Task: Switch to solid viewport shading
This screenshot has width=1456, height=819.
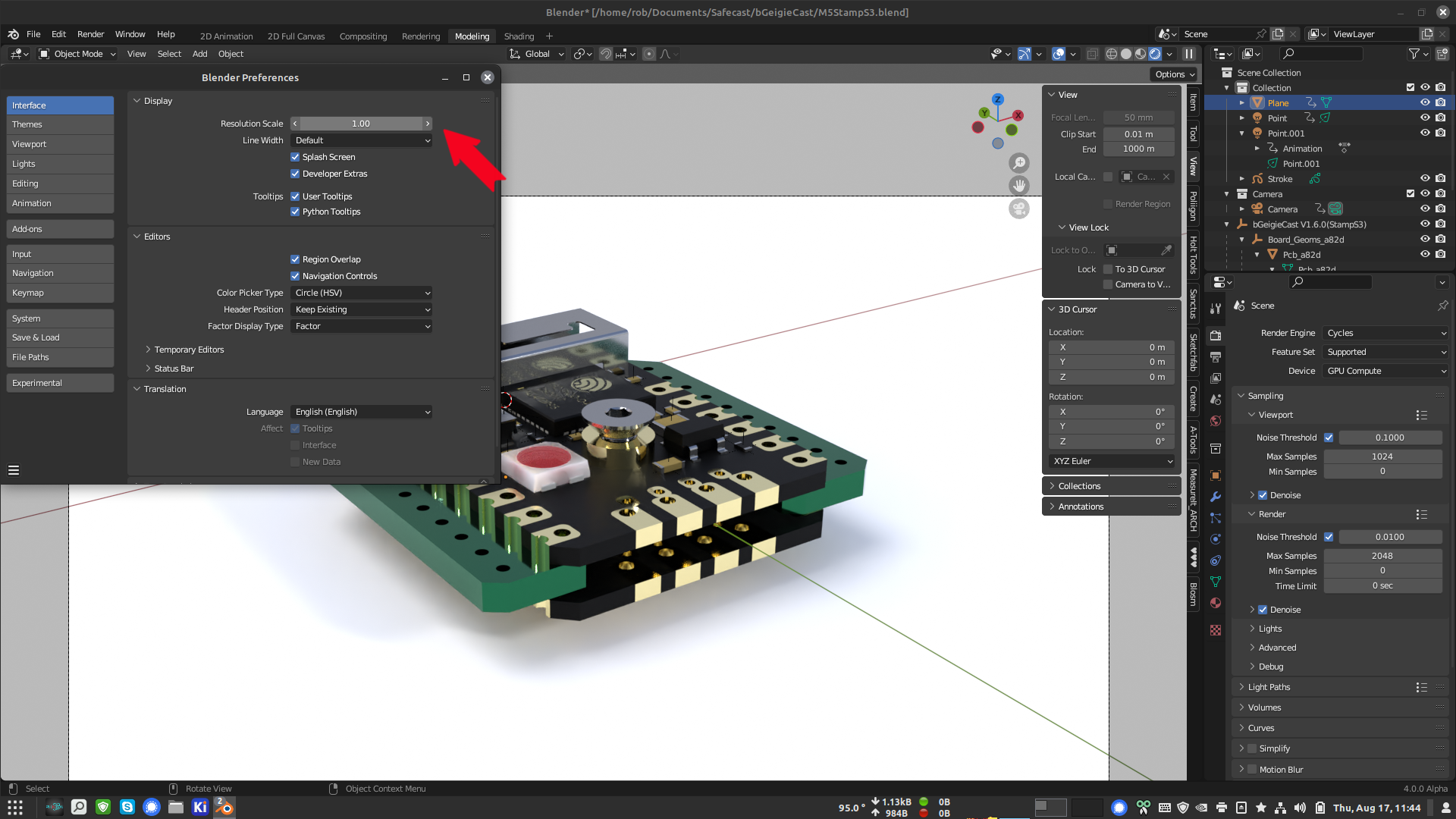Action: pyautogui.click(x=1126, y=54)
